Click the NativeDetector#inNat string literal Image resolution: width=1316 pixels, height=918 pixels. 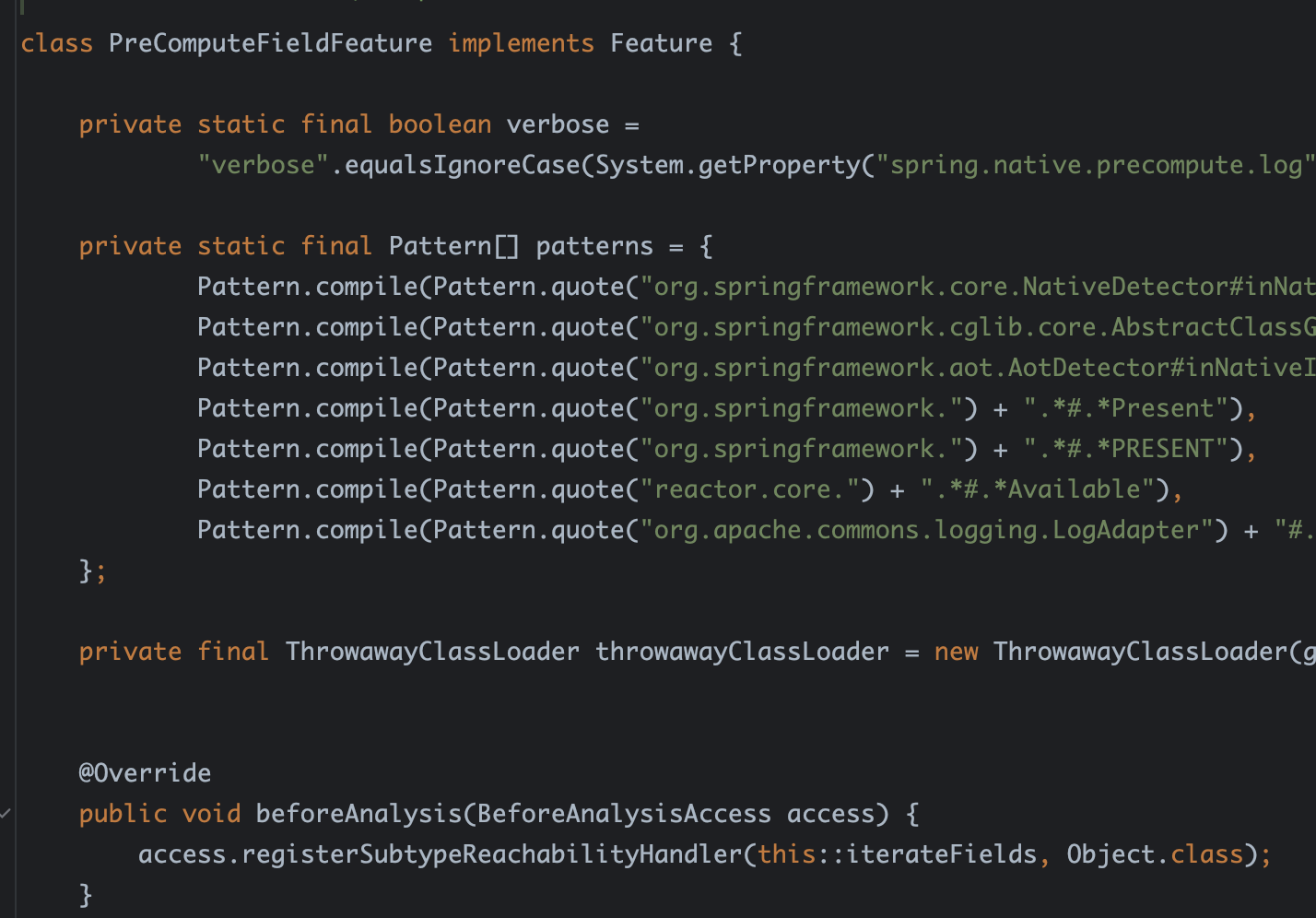point(978,287)
